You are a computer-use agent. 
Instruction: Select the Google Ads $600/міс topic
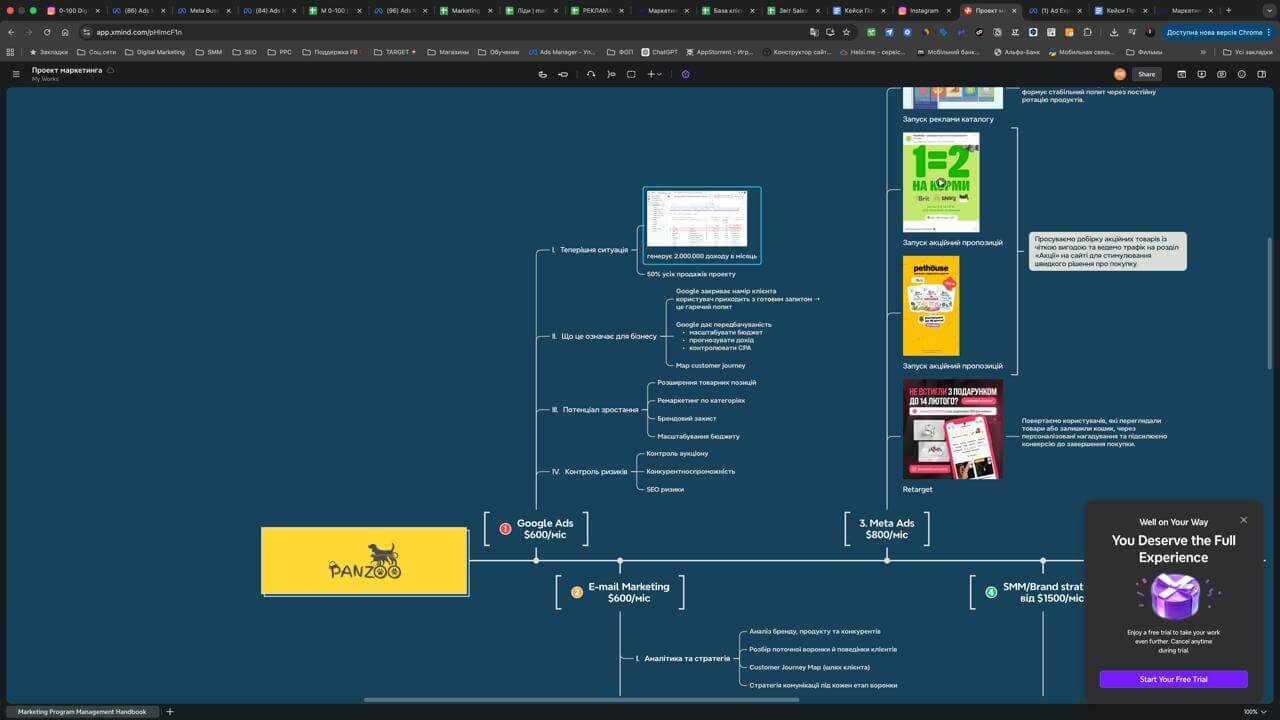(x=536, y=529)
